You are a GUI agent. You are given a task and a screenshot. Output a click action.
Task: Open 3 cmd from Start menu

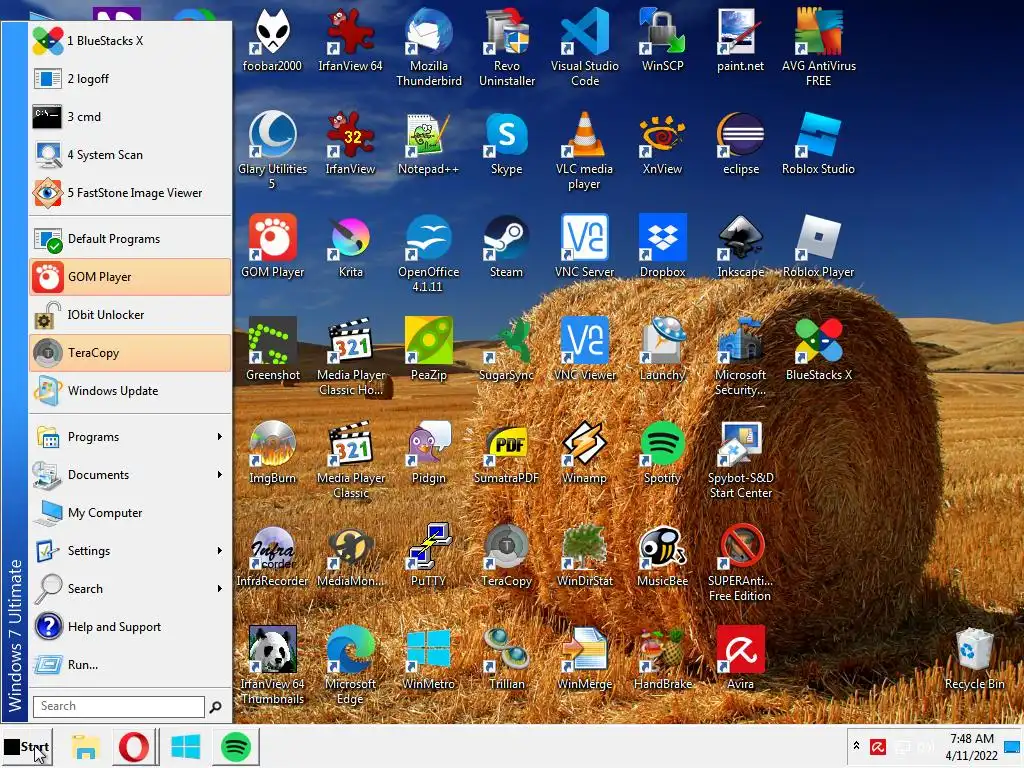(x=131, y=117)
